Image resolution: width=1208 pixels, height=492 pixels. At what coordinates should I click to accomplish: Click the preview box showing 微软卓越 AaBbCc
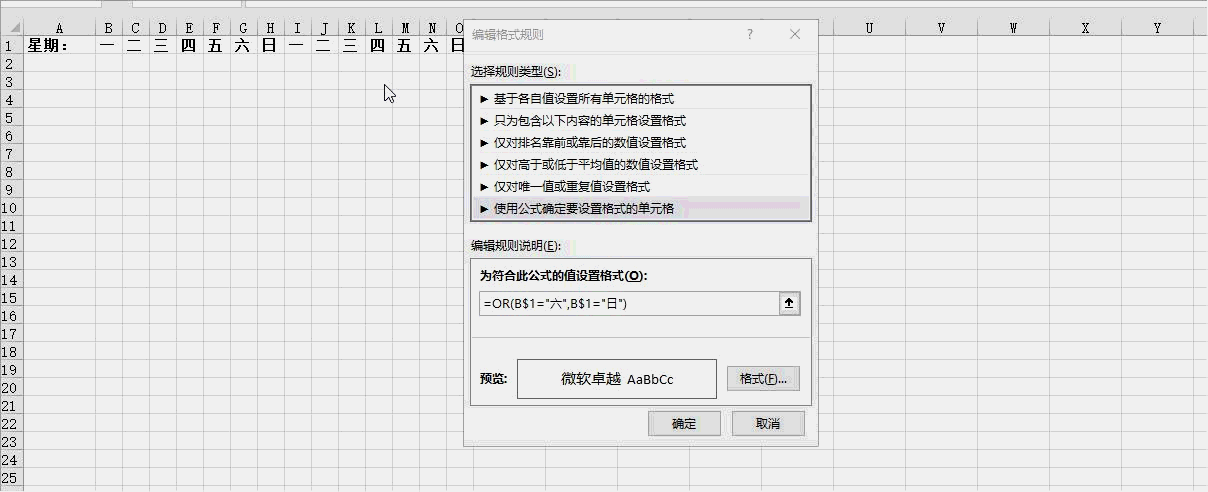point(617,379)
